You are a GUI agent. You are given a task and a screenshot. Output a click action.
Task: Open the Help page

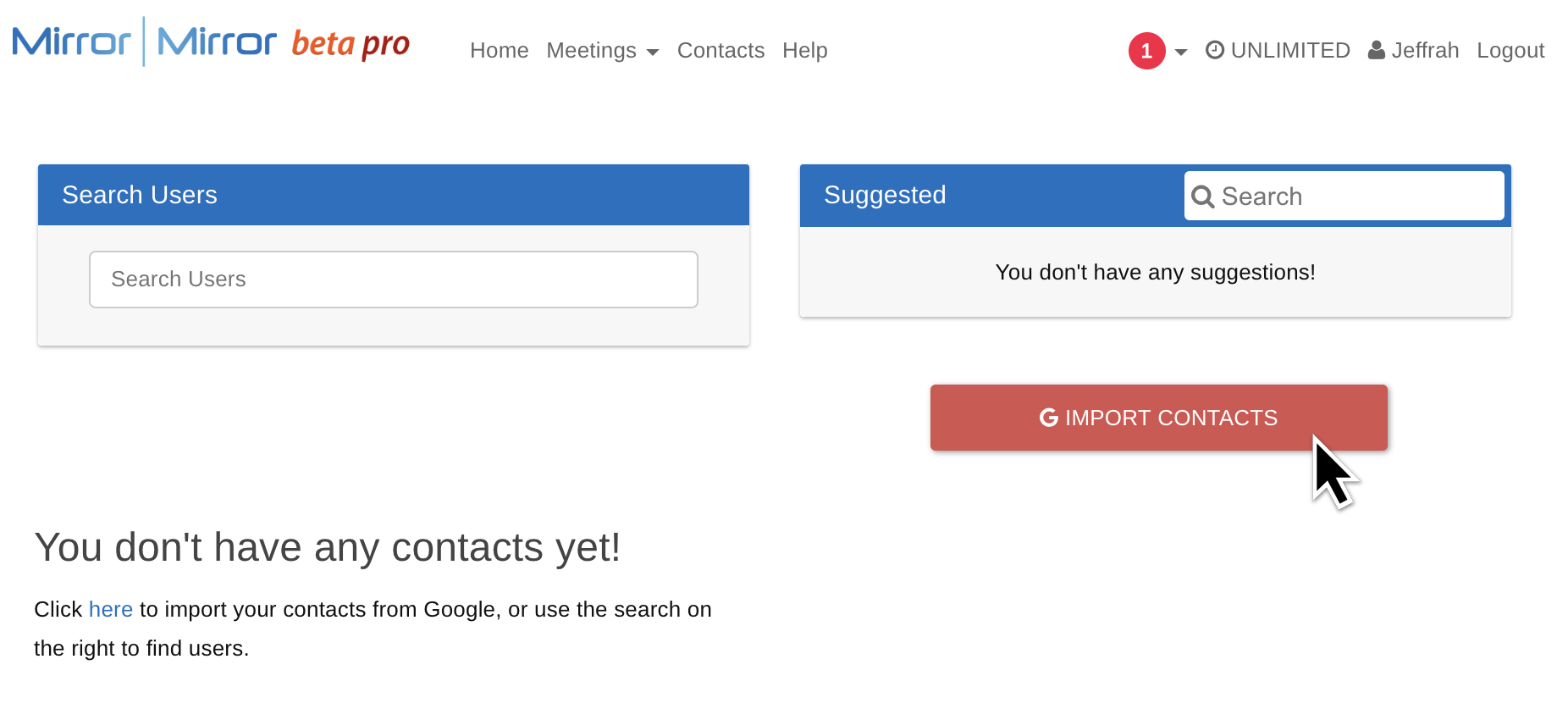[x=805, y=51]
